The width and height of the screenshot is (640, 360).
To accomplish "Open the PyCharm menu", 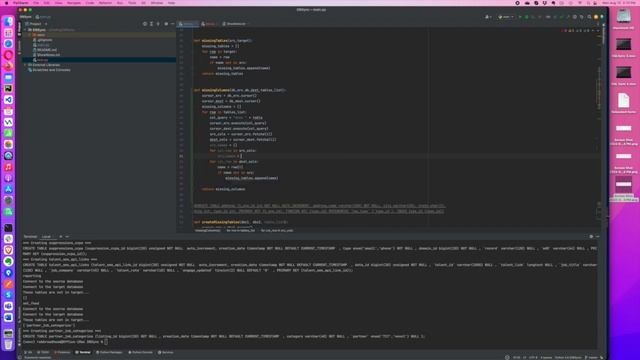I will click(x=21, y=3).
